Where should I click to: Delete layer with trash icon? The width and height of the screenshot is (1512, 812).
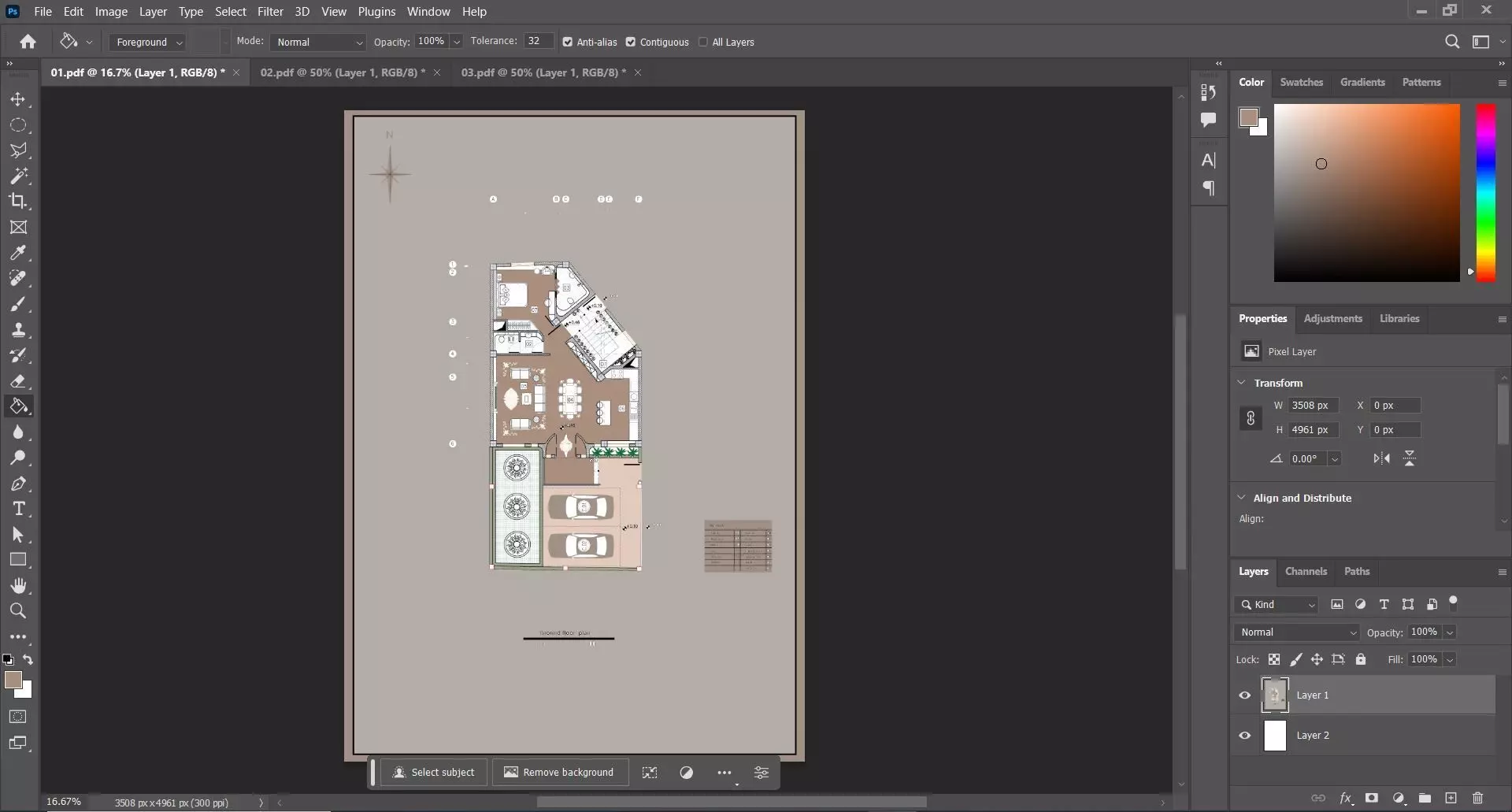click(x=1477, y=798)
